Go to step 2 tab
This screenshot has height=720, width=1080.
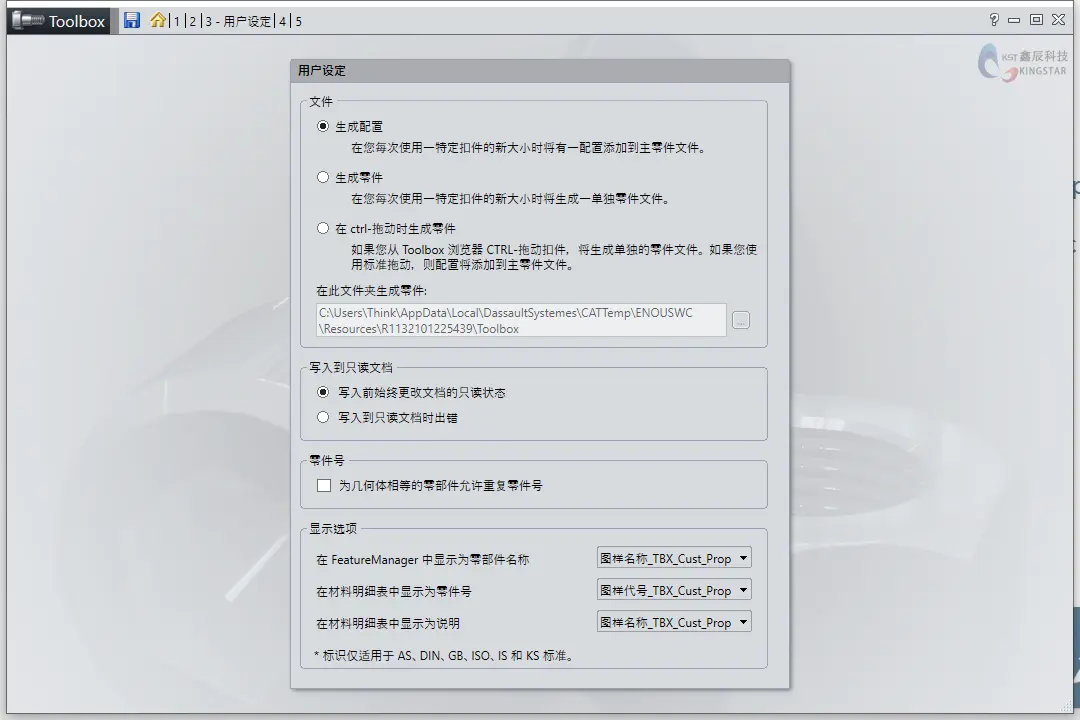pyautogui.click(x=193, y=21)
